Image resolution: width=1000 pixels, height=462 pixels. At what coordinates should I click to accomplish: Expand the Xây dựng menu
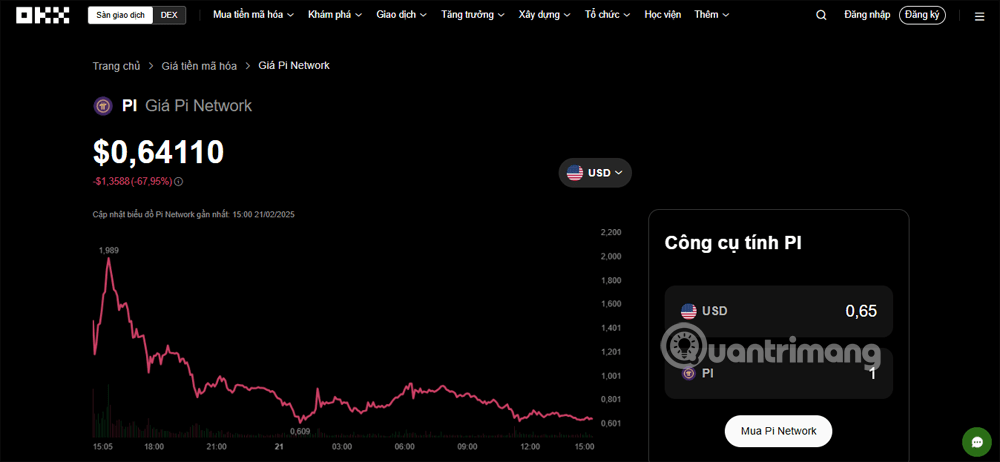click(545, 15)
